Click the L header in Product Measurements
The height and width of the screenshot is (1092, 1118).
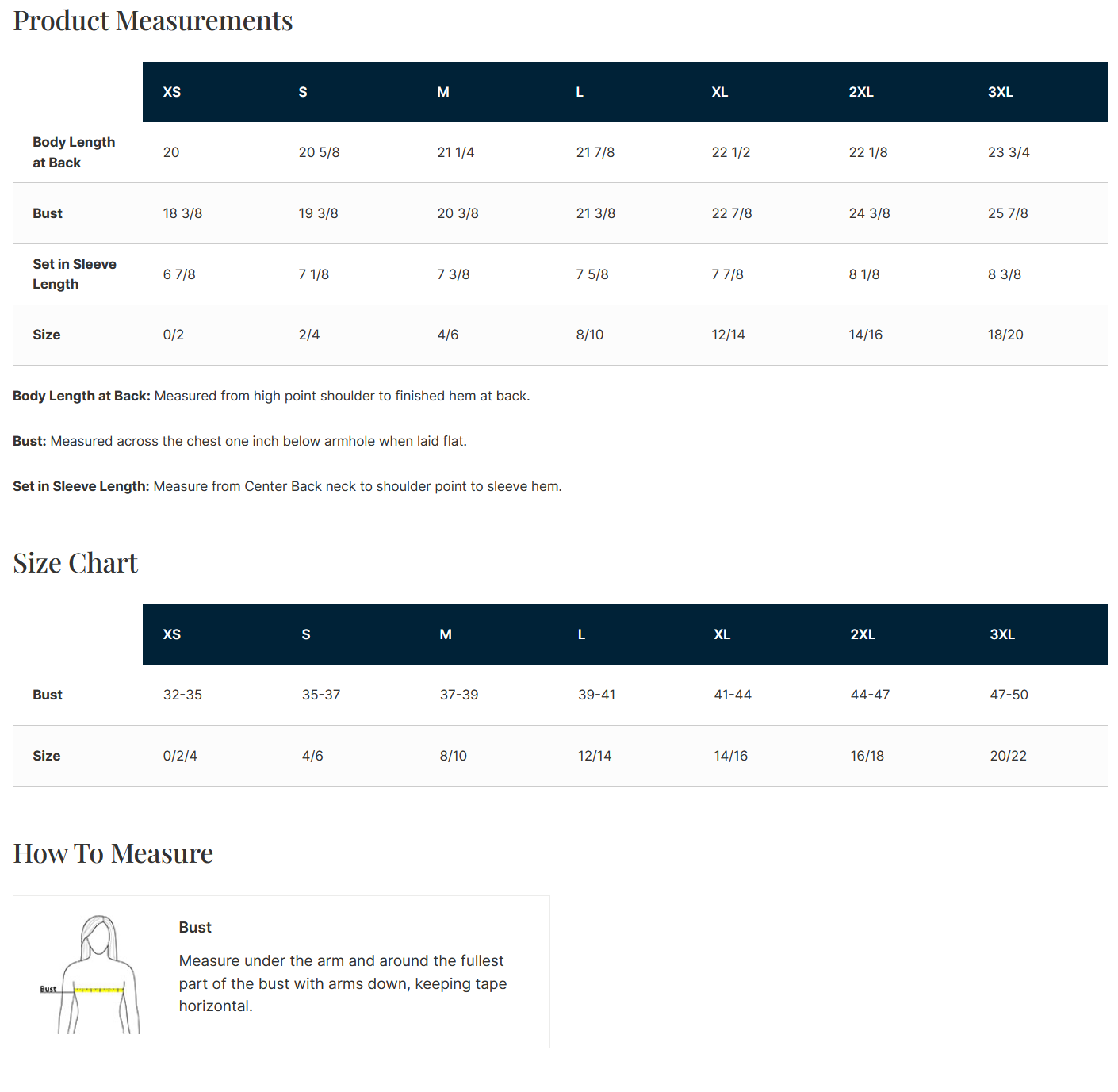(x=580, y=92)
